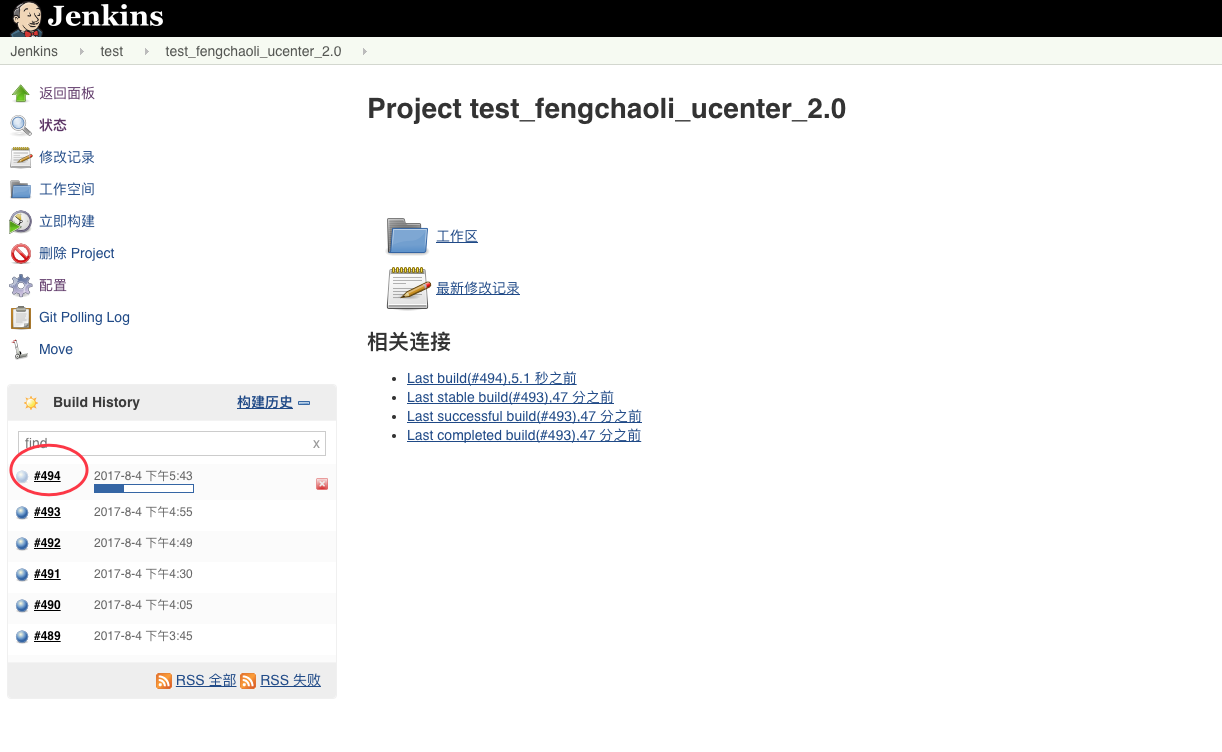Click the Jenkins title text in header

coord(105,17)
